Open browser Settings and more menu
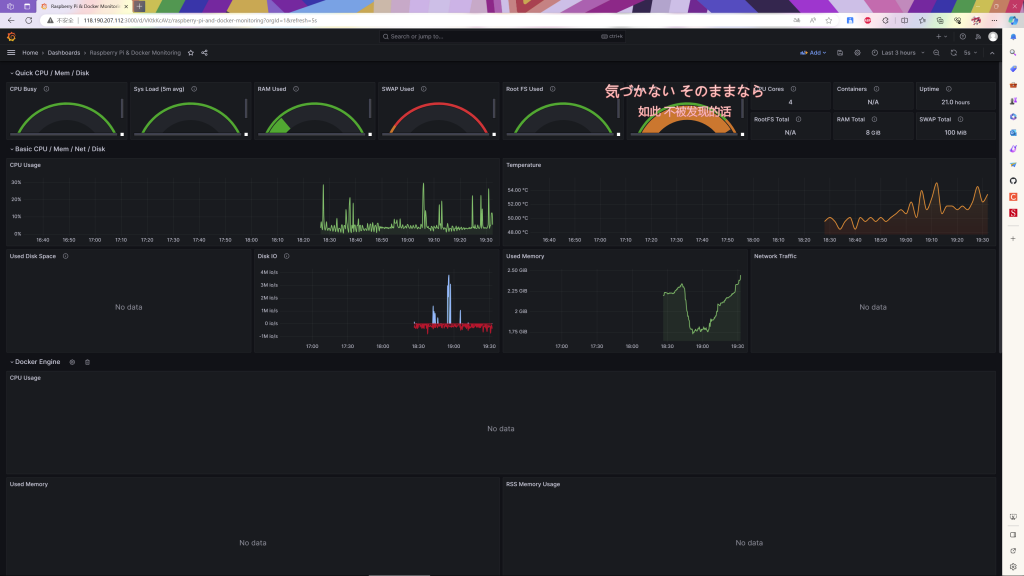1024x576 pixels. 994,20
